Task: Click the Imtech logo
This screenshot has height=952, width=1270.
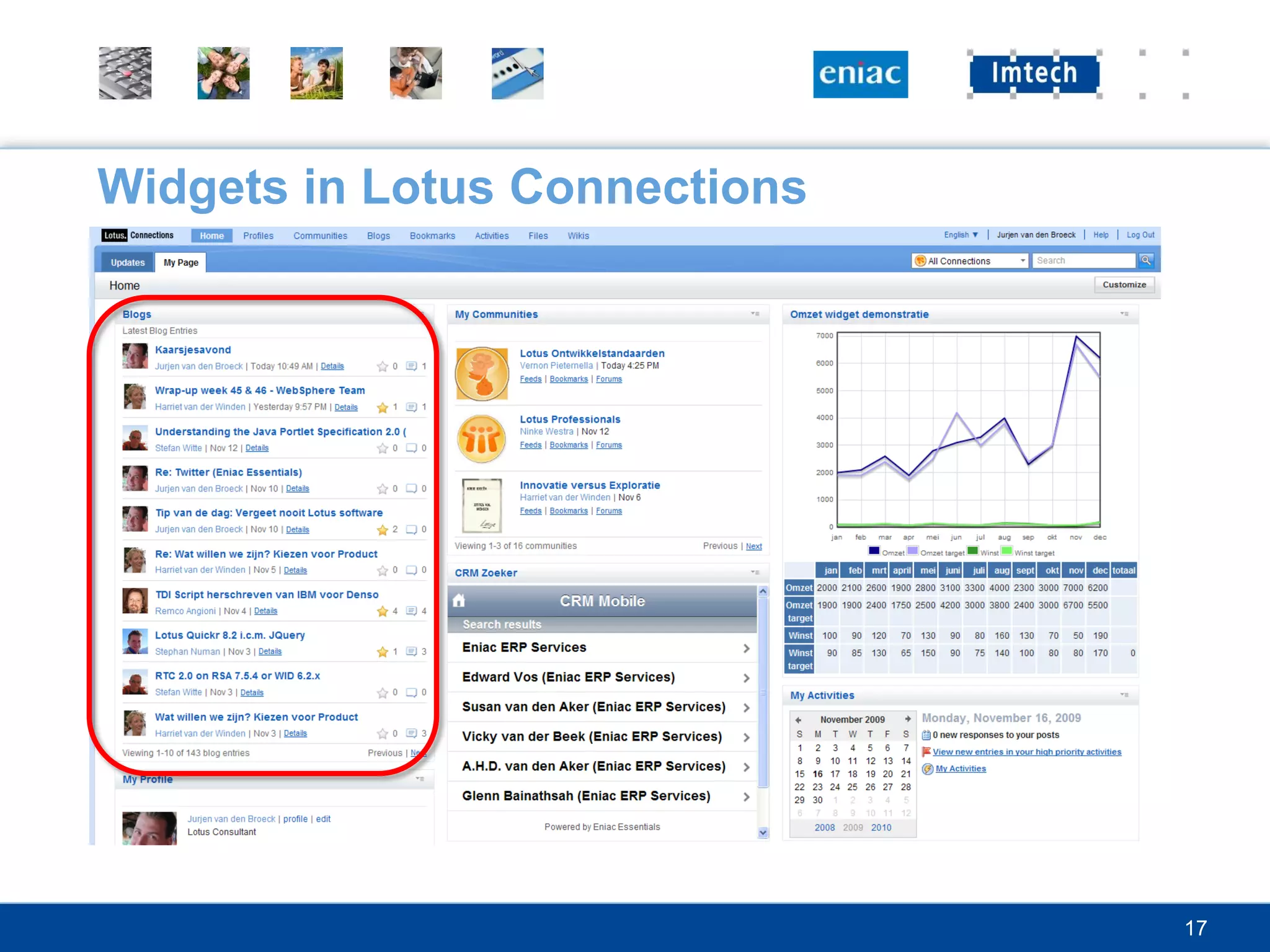Action: (x=1034, y=74)
